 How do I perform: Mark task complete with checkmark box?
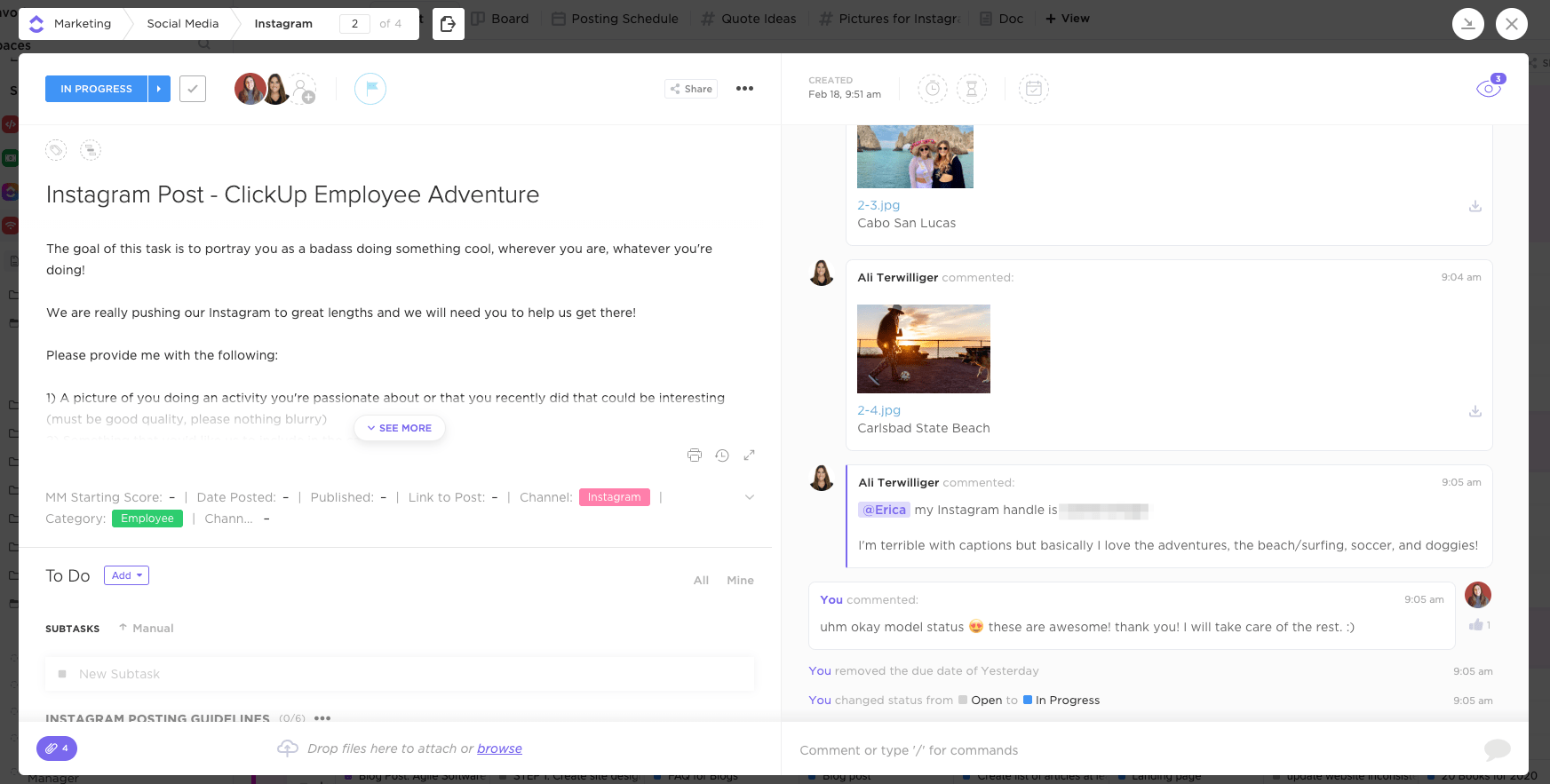point(193,89)
